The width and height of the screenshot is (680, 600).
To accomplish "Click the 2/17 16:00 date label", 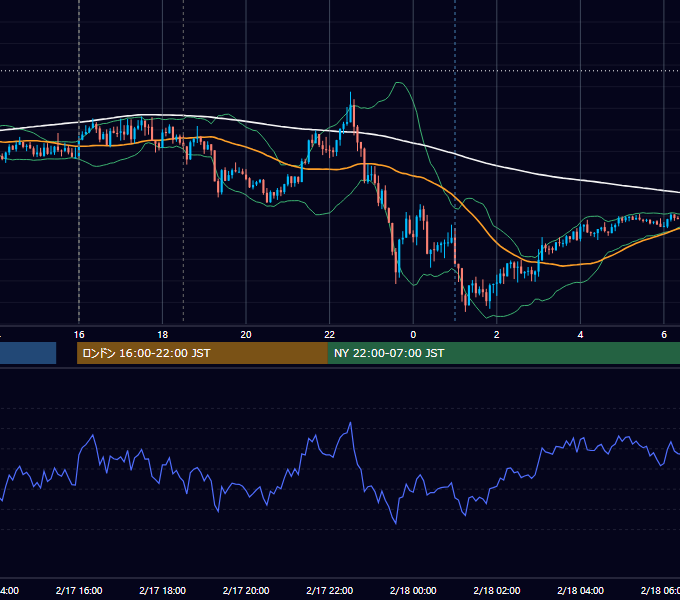I will [79, 590].
